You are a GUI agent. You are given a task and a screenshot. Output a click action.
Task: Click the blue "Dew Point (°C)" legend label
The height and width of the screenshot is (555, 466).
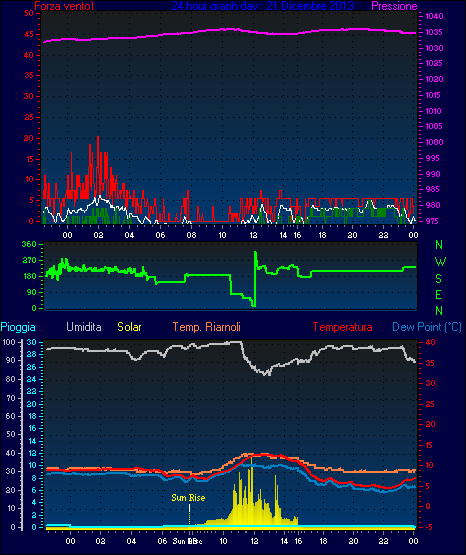pos(427,327)
